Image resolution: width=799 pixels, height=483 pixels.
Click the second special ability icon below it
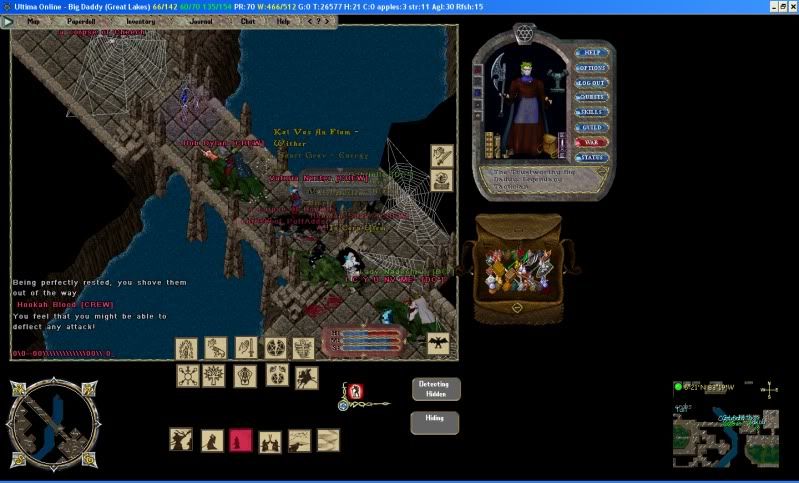(x=442, y=180)
